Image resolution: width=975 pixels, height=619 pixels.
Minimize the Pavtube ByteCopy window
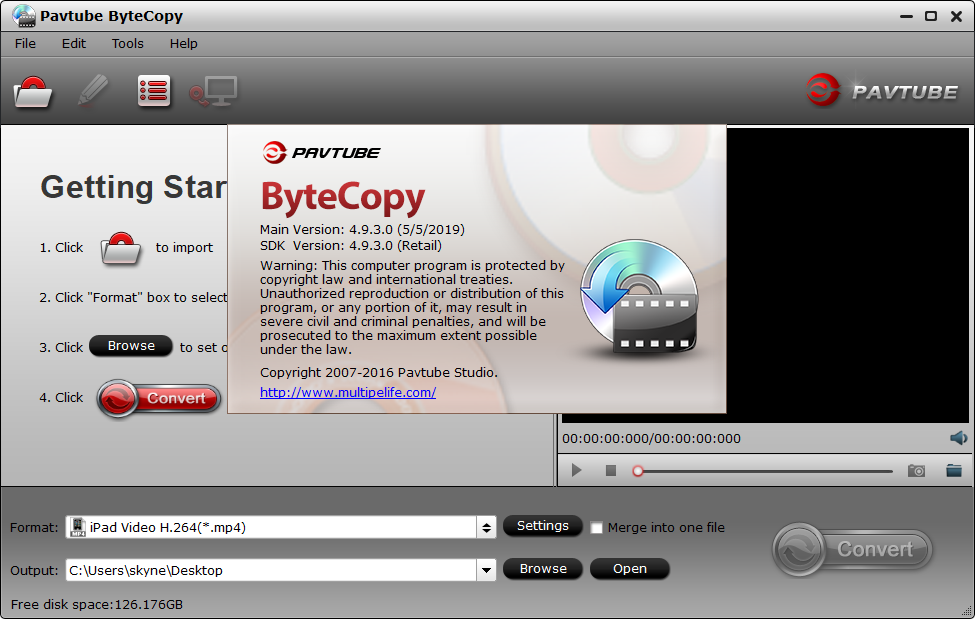[x=906, y=16]
